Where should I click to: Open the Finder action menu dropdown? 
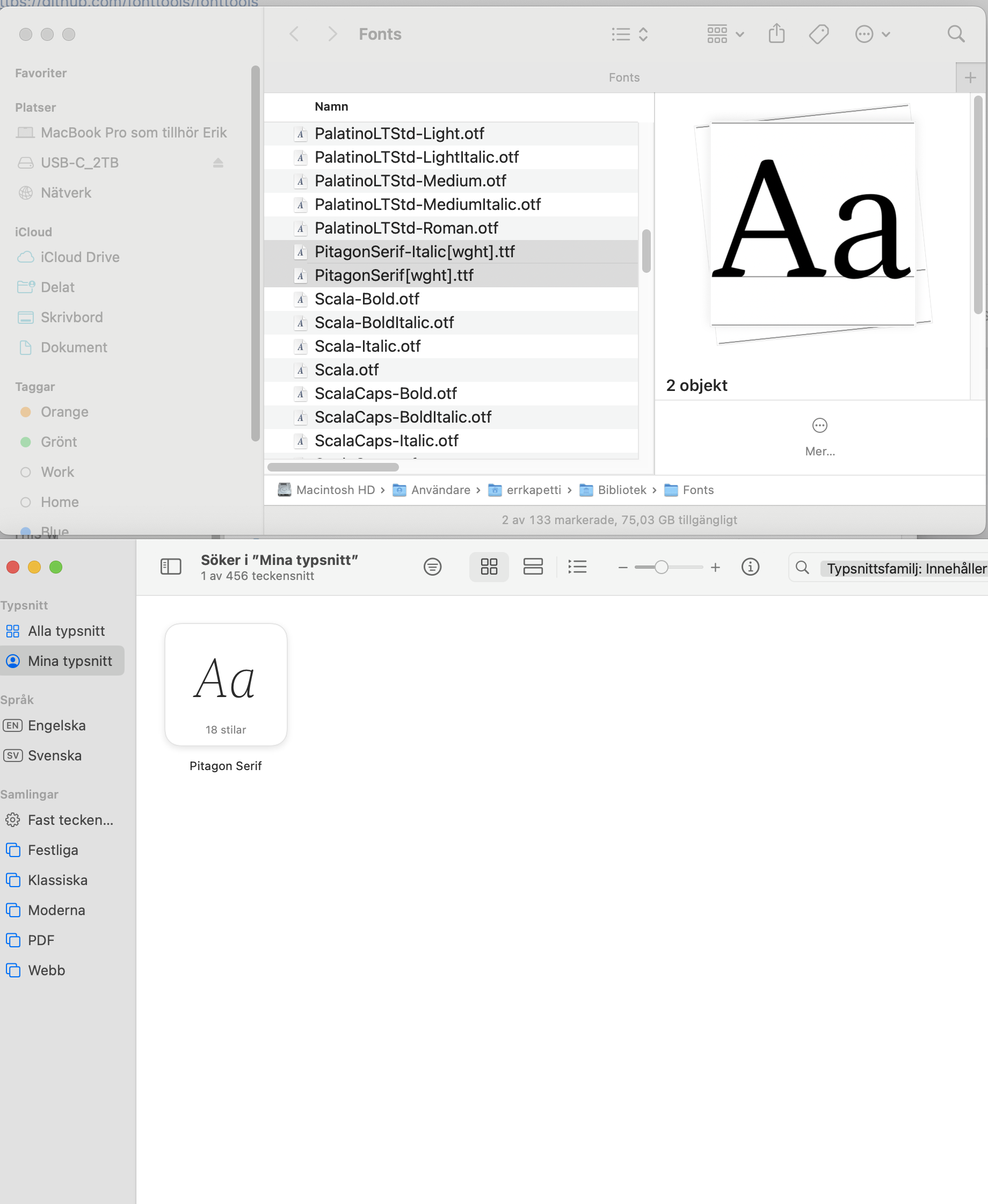[x=872, y=34]
